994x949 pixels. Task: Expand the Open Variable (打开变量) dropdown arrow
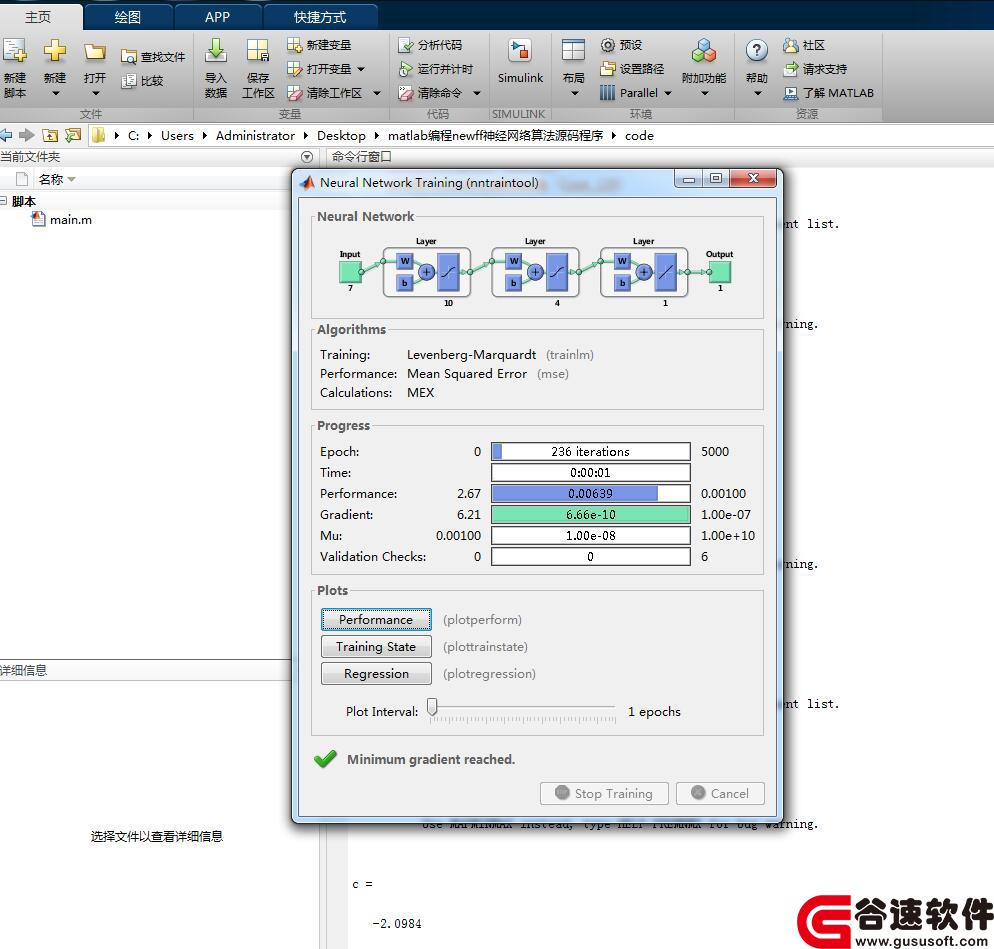click(x=361, y=69)
